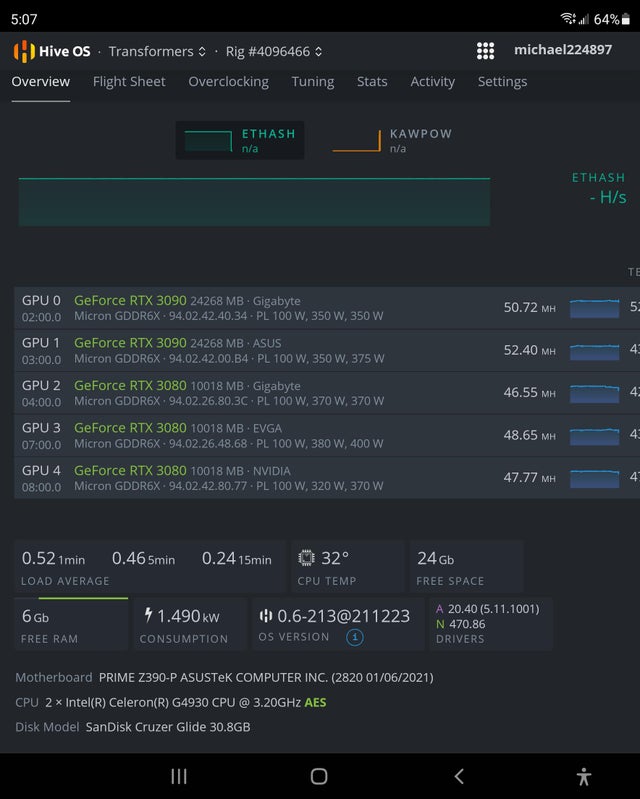The height and width of the screenshot is (799, 640).
Task: Switch to the Flight Sheet tab
Action: (x=129, y=82)
